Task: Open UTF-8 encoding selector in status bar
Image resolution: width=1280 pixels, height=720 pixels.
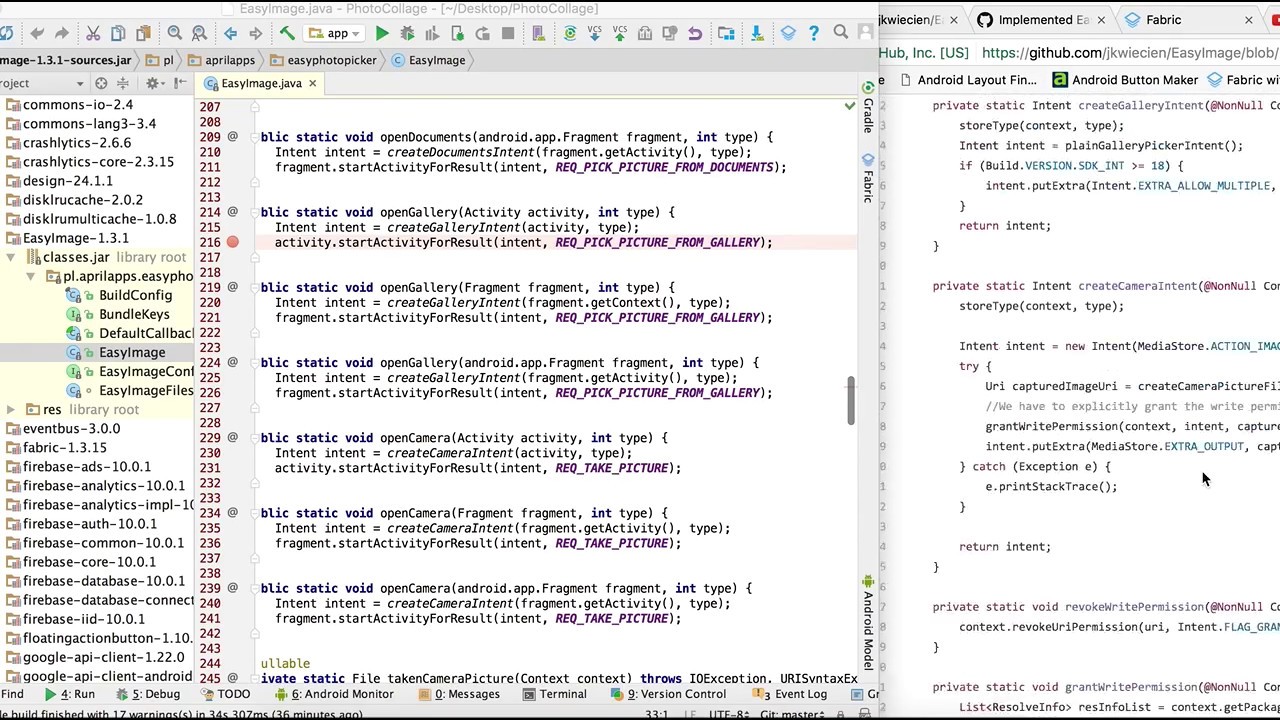Action: pyautogui.click(x=729, y=714)
